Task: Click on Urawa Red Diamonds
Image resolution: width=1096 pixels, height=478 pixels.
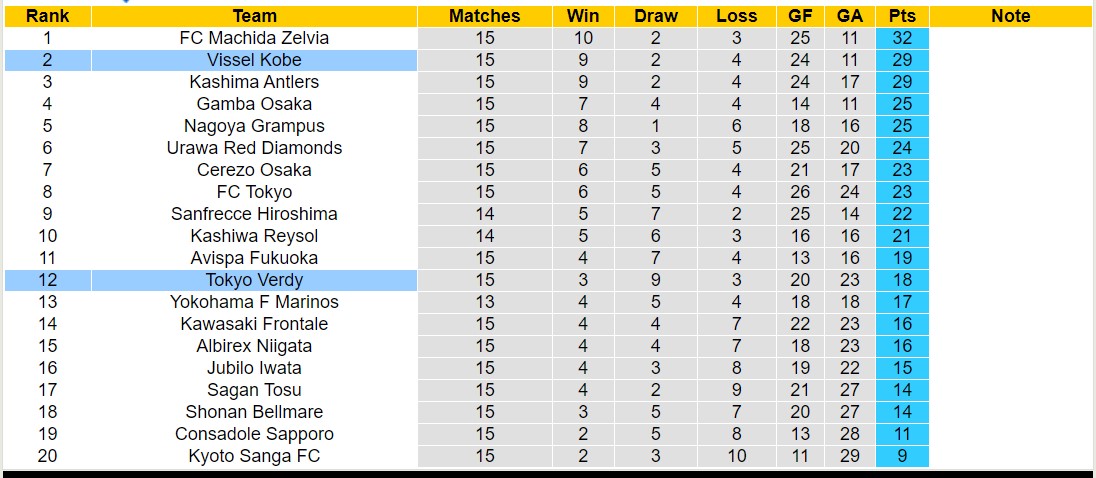Action: pyautogui.click(x=254, y=148)
